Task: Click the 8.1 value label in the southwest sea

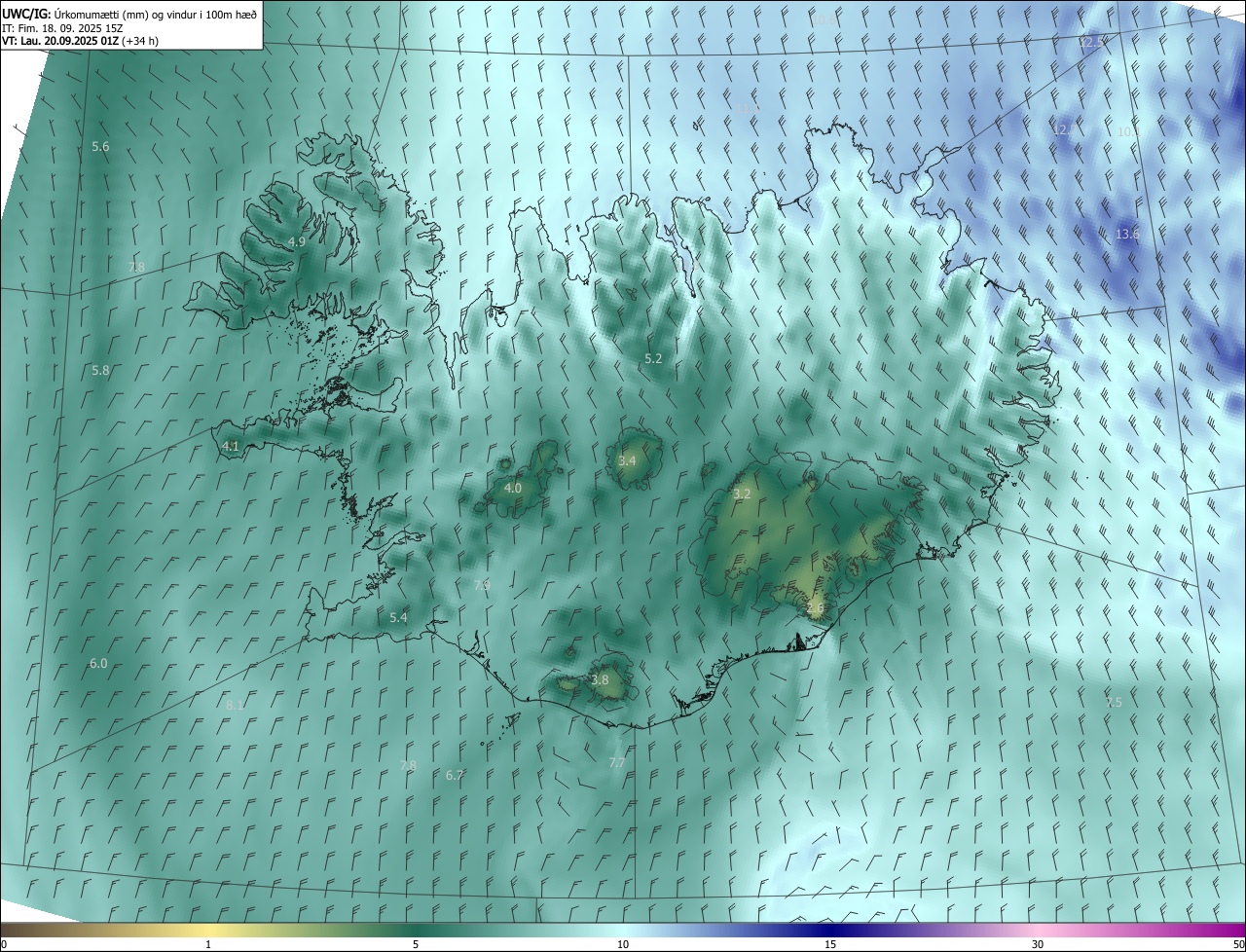Action: point(235,705)
